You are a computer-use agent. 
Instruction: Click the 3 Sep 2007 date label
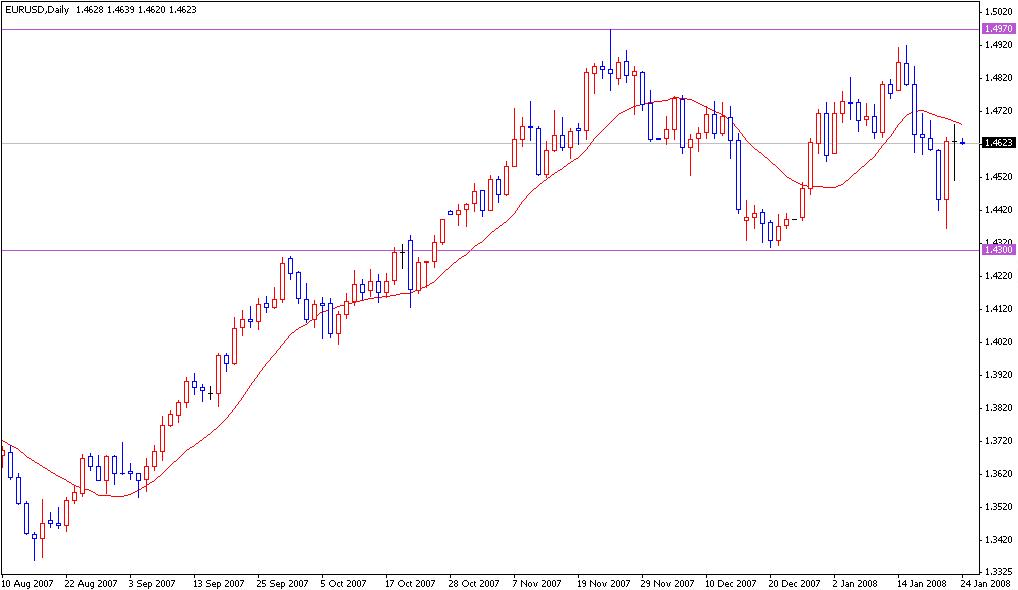(152, 584)
